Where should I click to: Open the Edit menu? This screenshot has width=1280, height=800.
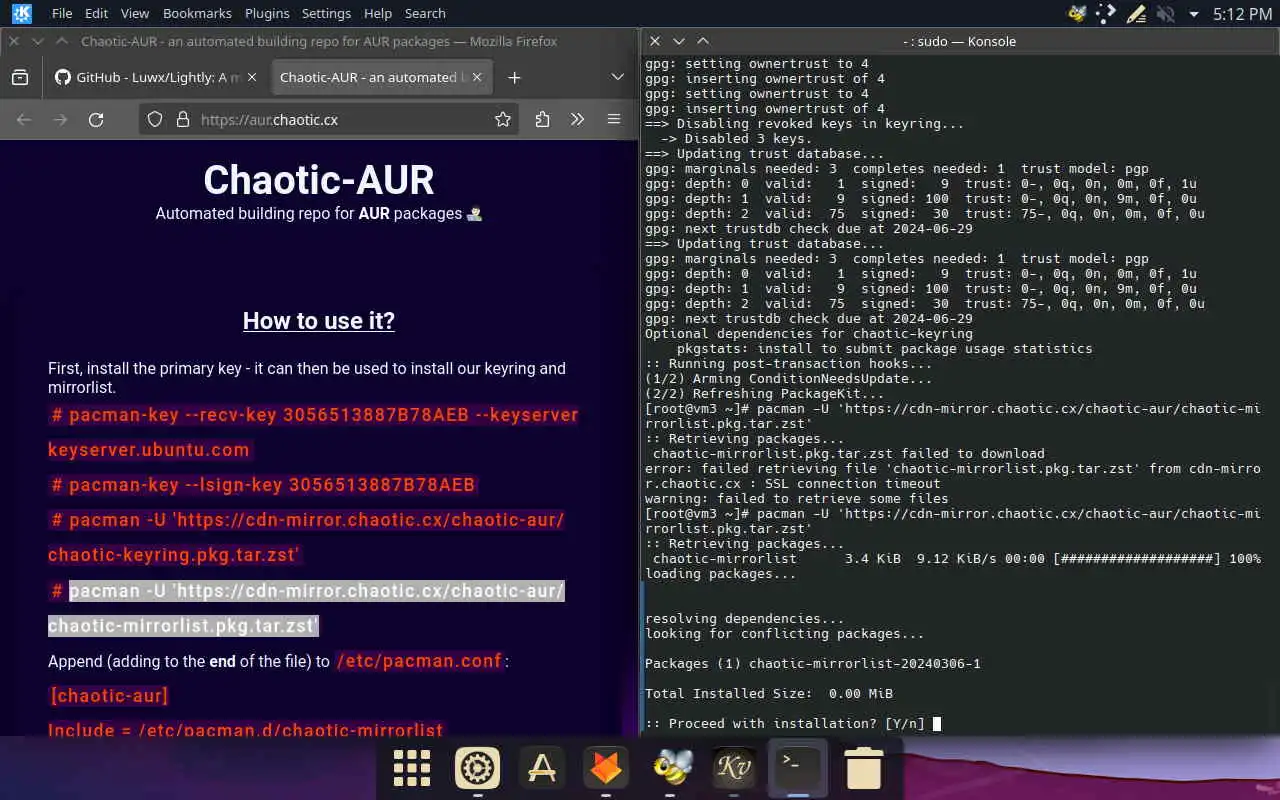point(96,13)
